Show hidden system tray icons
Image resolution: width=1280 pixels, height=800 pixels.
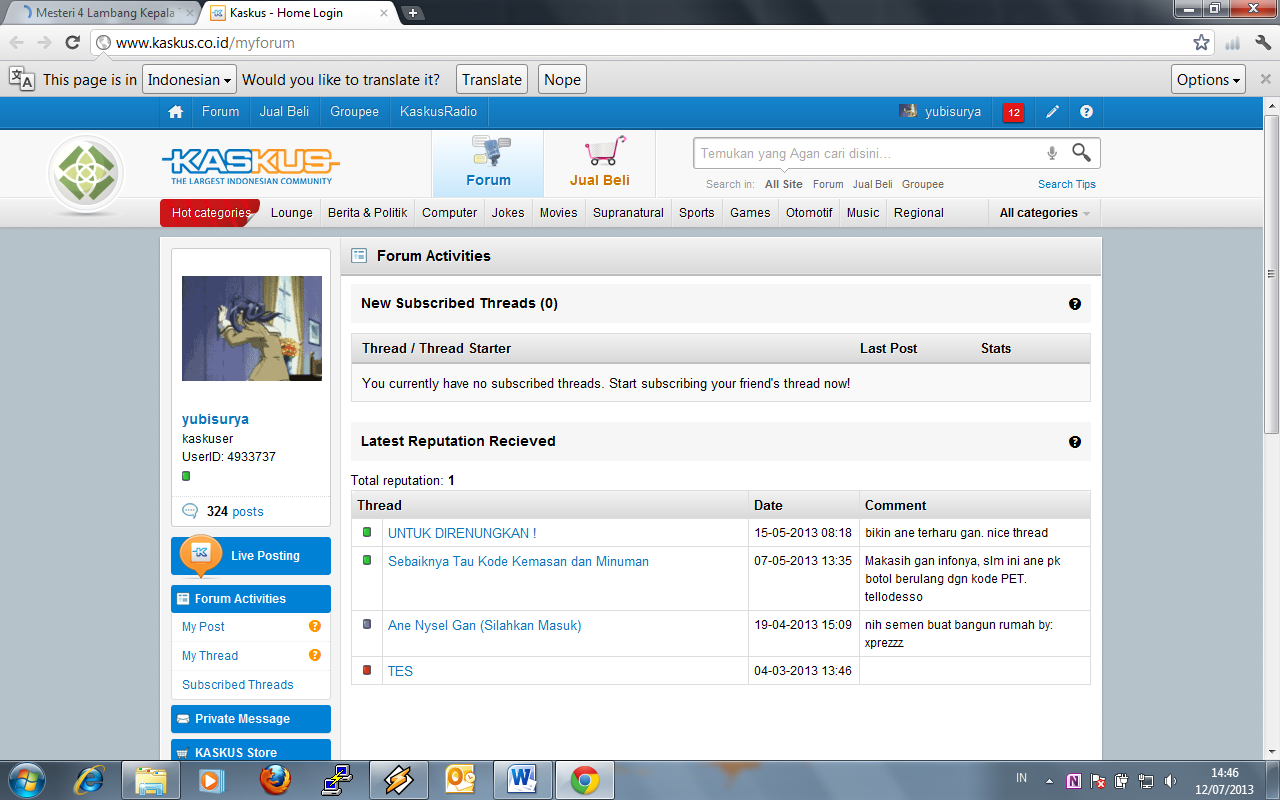pos(1049,781)
